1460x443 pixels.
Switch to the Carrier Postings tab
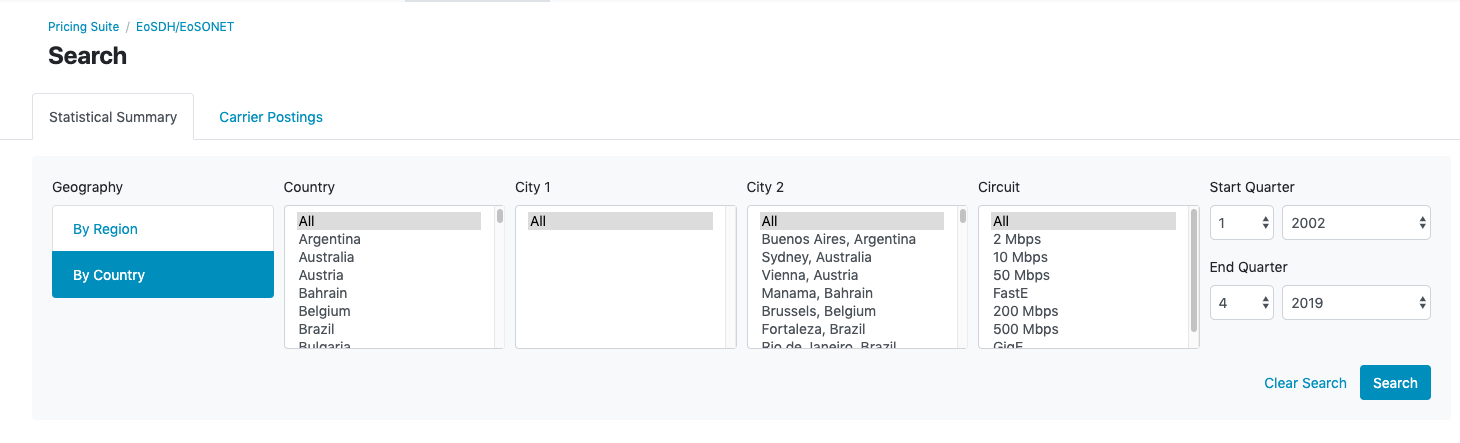(271, 117)
